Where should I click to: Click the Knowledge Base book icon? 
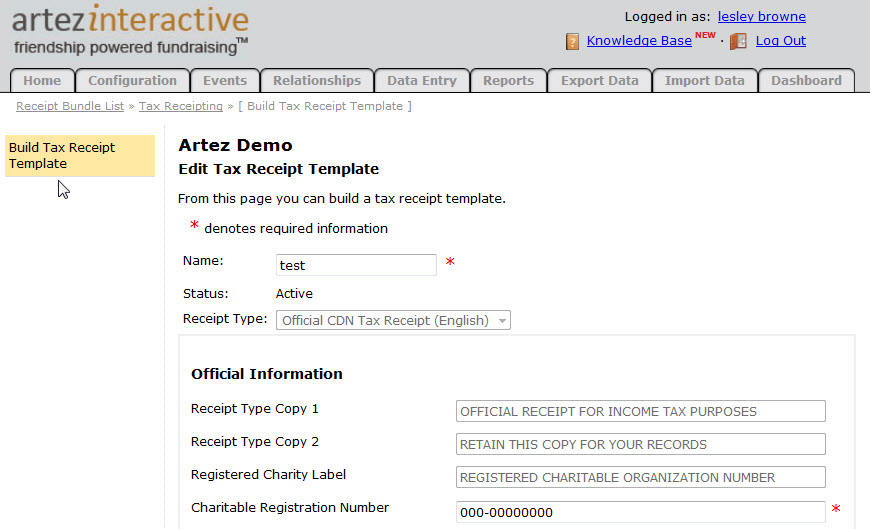click(573, 41)
